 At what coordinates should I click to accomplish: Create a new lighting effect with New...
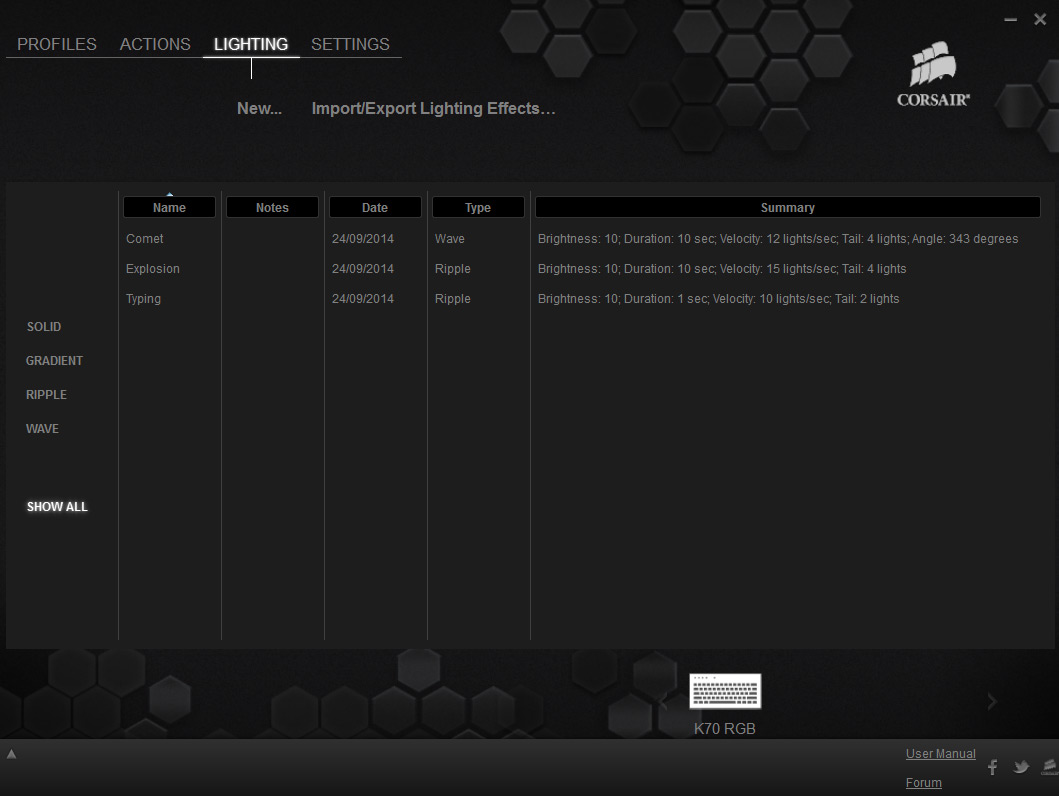pyautogui.click(x=259, y=109)
